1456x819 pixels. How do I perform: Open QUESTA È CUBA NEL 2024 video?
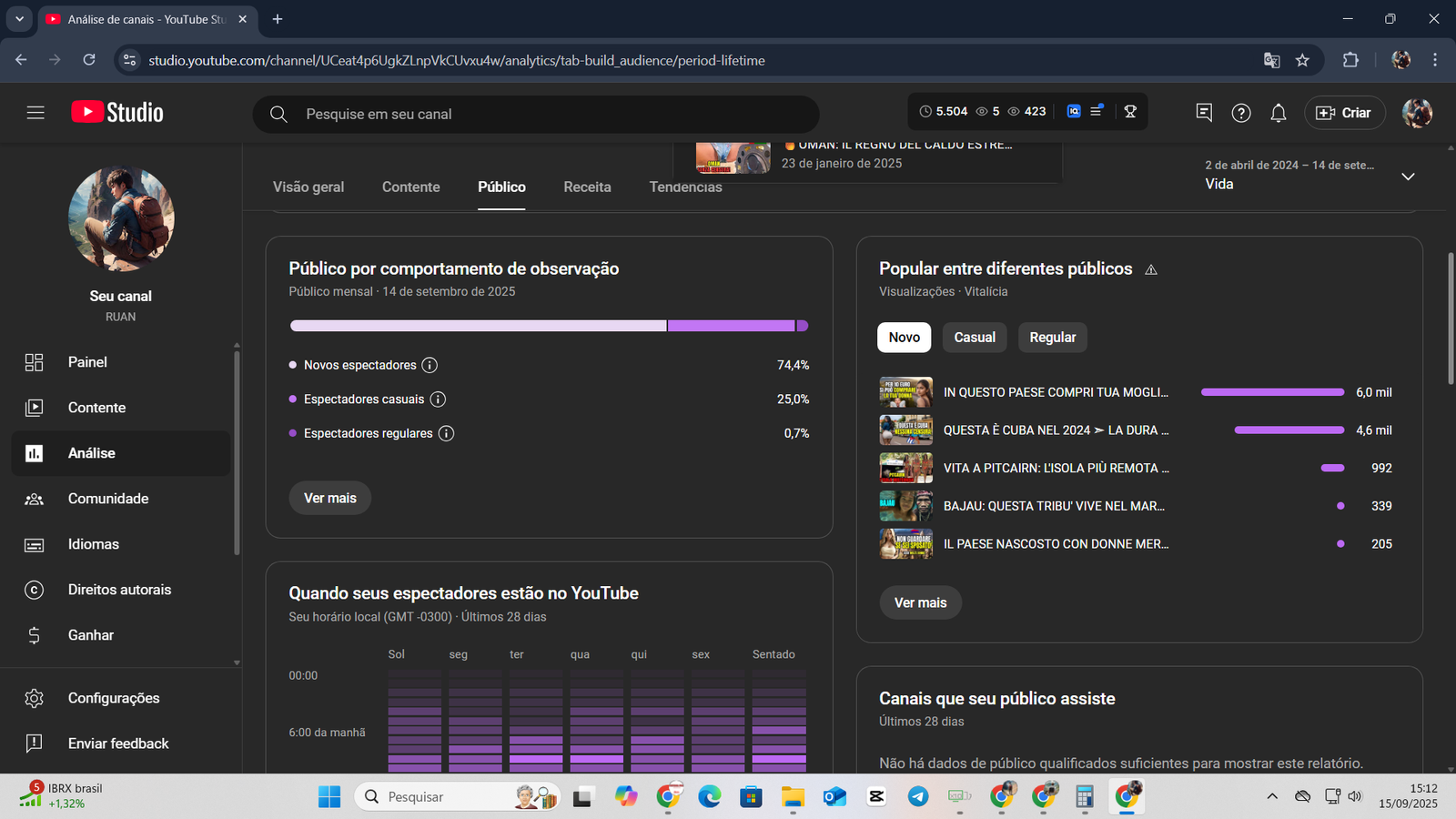point(1056,430)
